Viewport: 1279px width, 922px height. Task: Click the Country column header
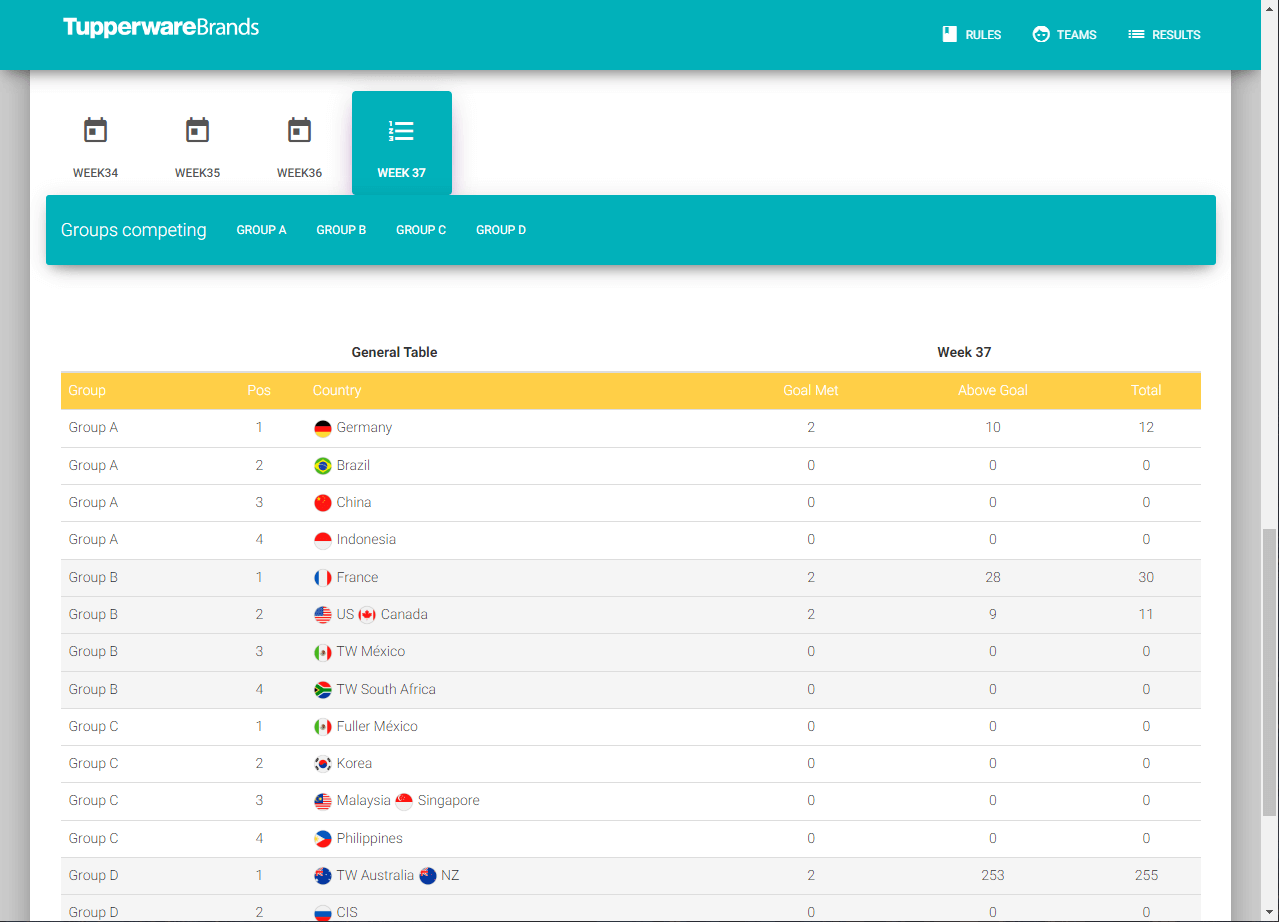pos(337,390)
